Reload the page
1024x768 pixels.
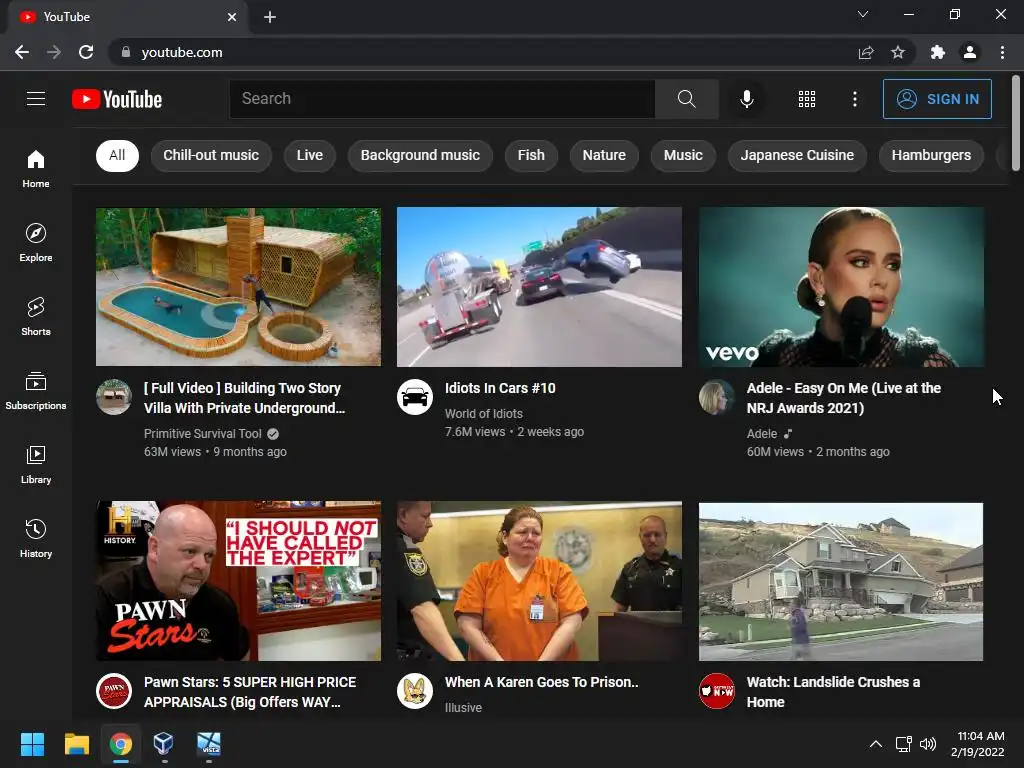(x=86, y=52)
